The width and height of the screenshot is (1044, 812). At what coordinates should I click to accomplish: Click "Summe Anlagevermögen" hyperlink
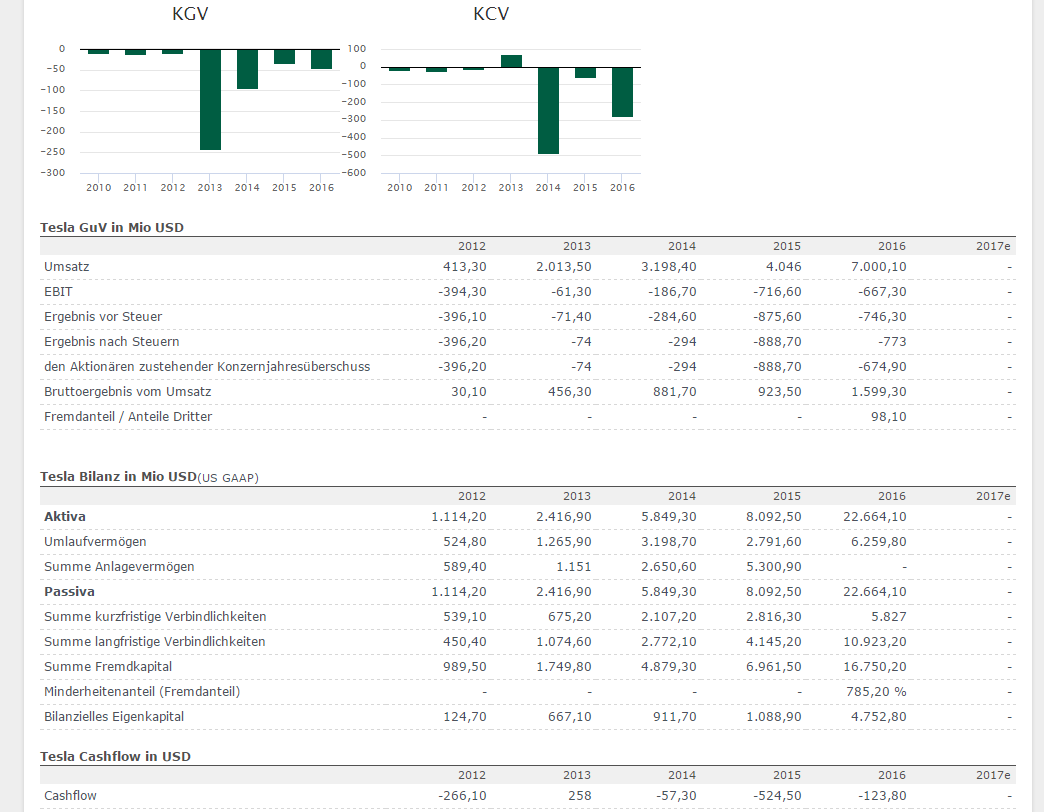(119, 566)
